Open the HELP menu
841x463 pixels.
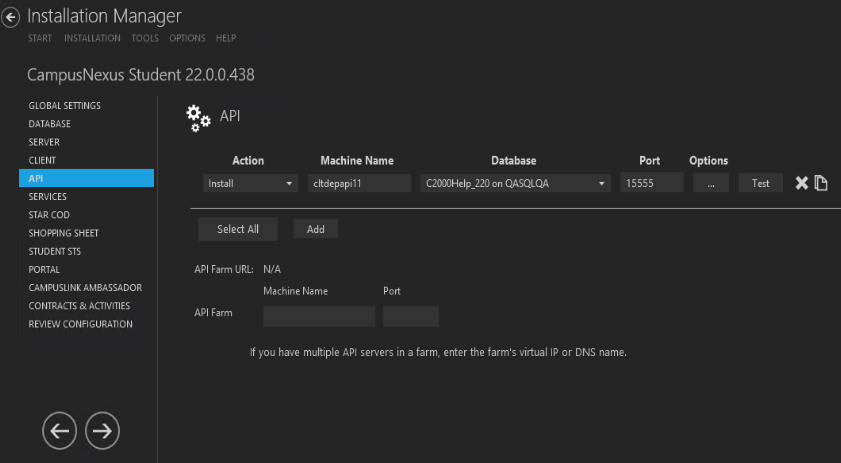click(x=226, y=38)
